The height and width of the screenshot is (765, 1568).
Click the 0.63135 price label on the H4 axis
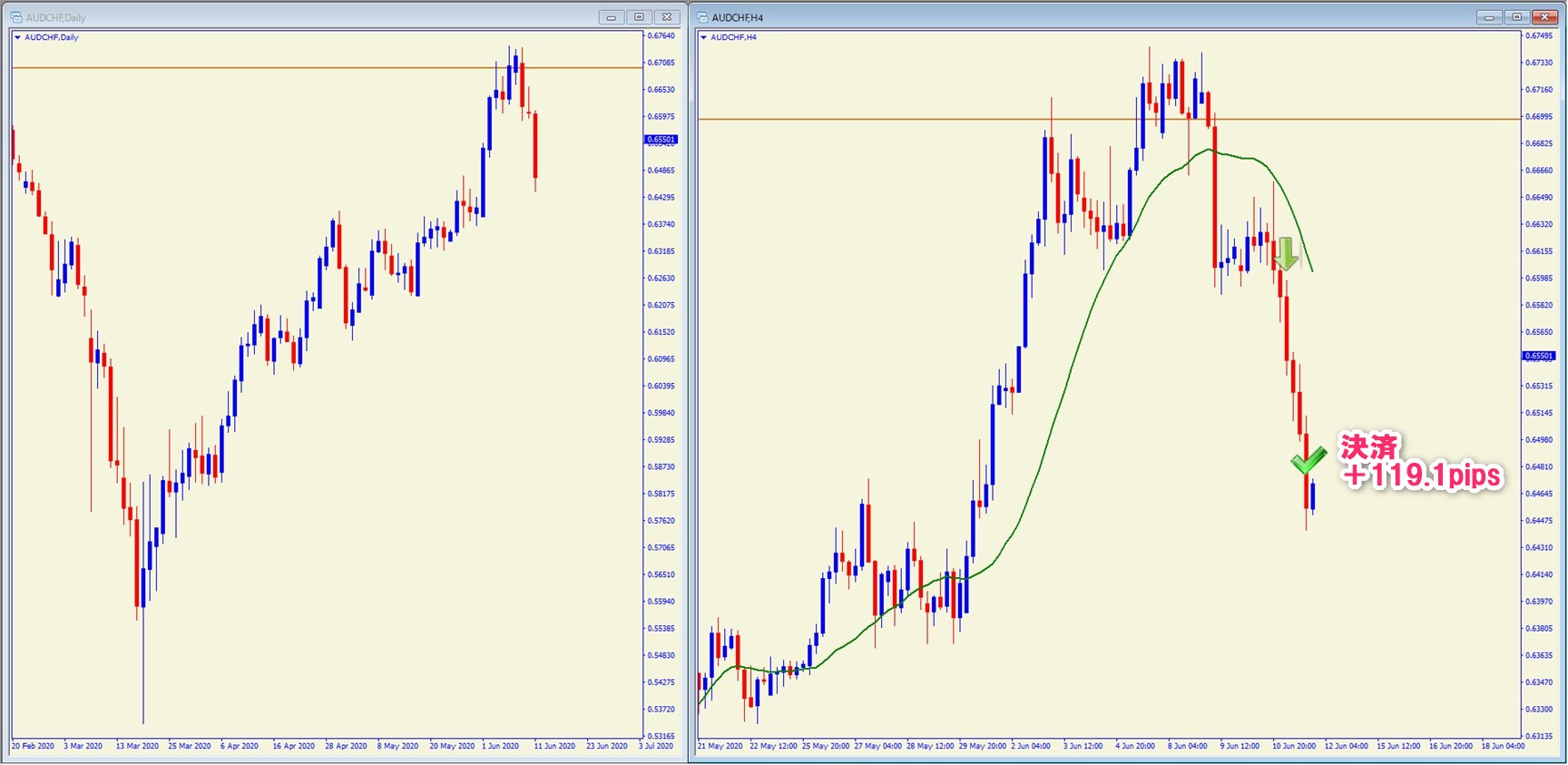point(1539,736)
